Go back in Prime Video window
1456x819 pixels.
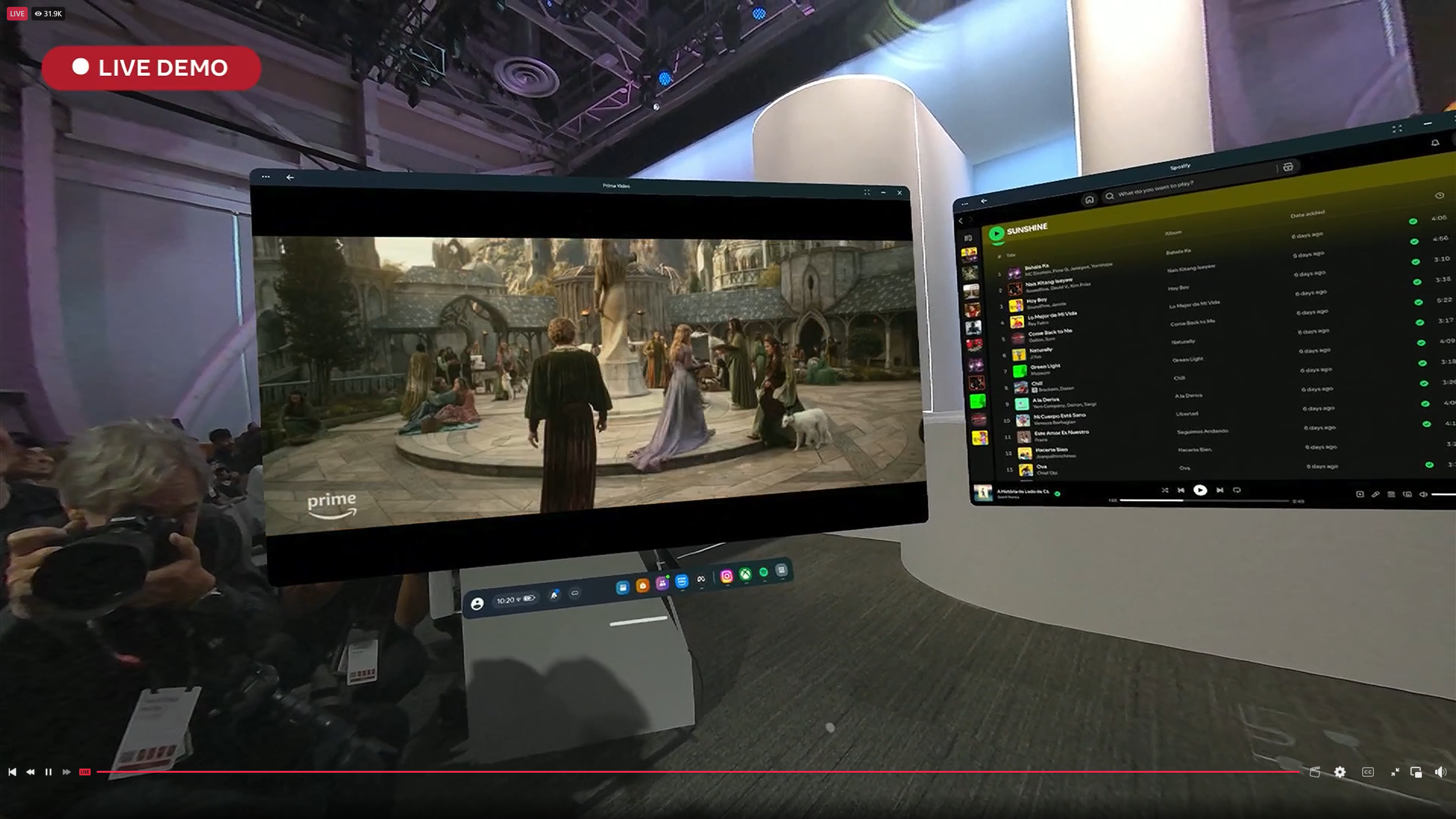point(290,177)
